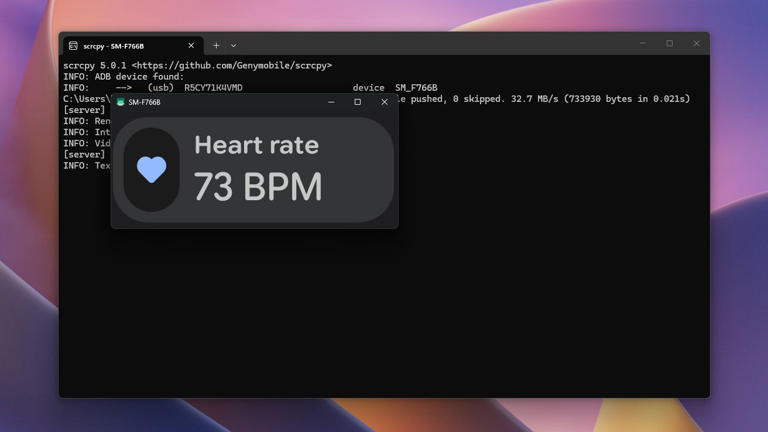Click the 'INFO: ADB device found:' line
Screen dimensions: 768x432
tap(123, 76)
